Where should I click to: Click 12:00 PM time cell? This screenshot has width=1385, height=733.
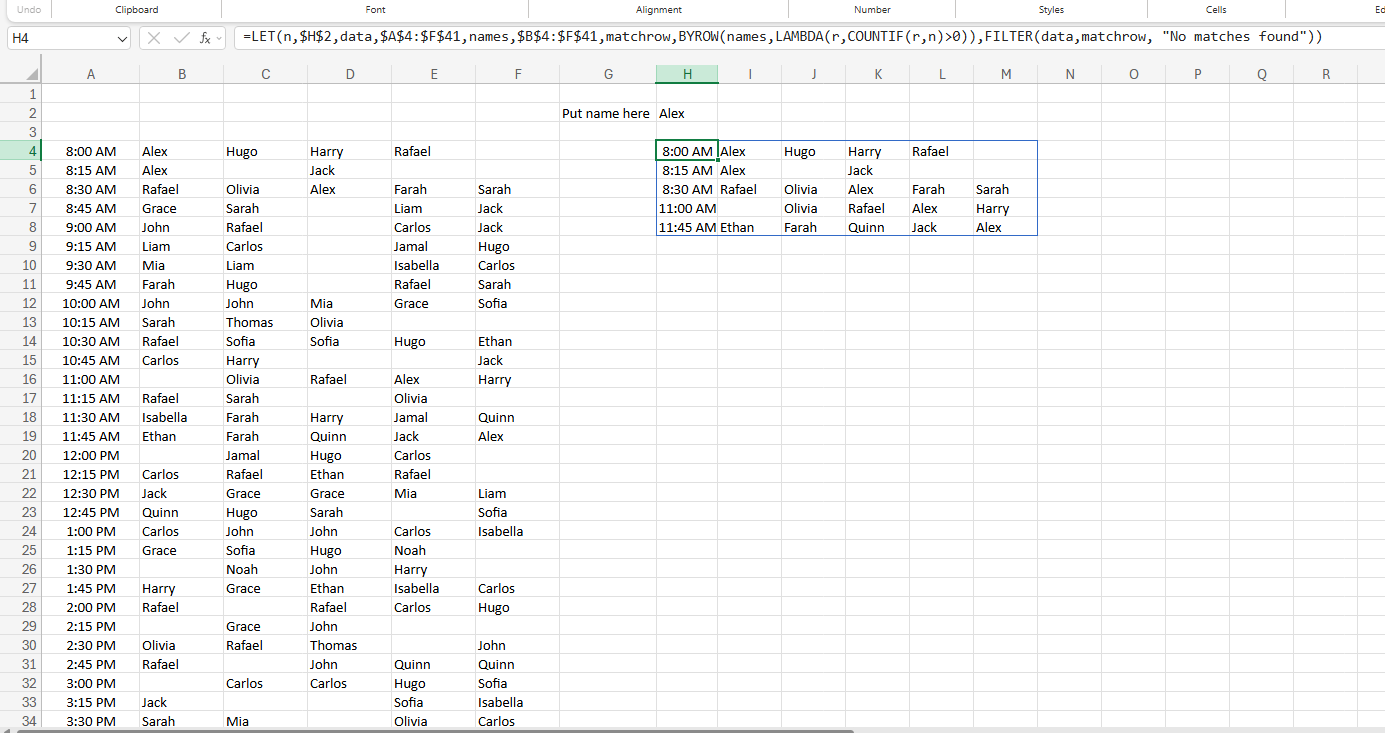tap(91, 455)
